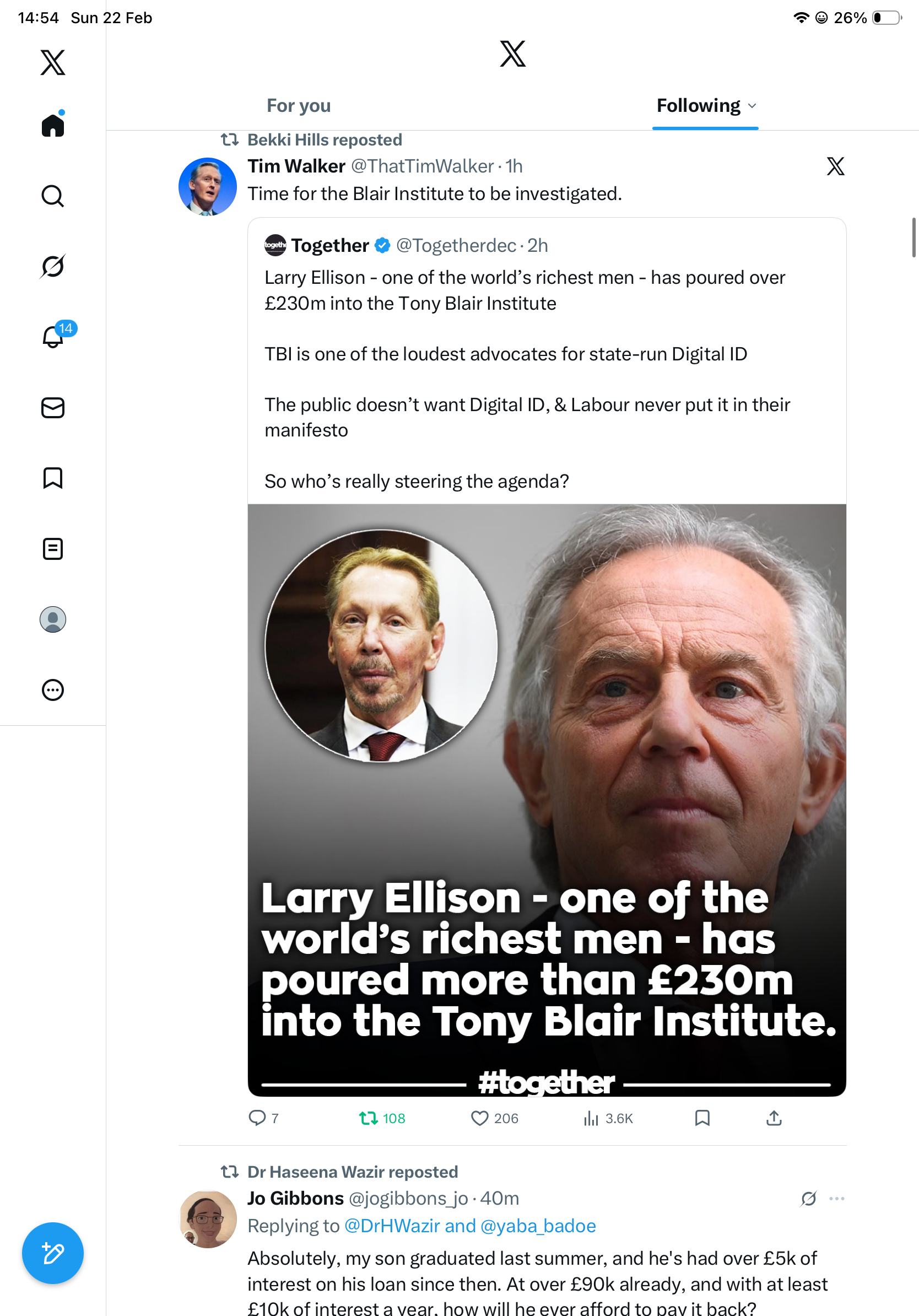Reply to Tim Walker's post

coord(257,1118)
